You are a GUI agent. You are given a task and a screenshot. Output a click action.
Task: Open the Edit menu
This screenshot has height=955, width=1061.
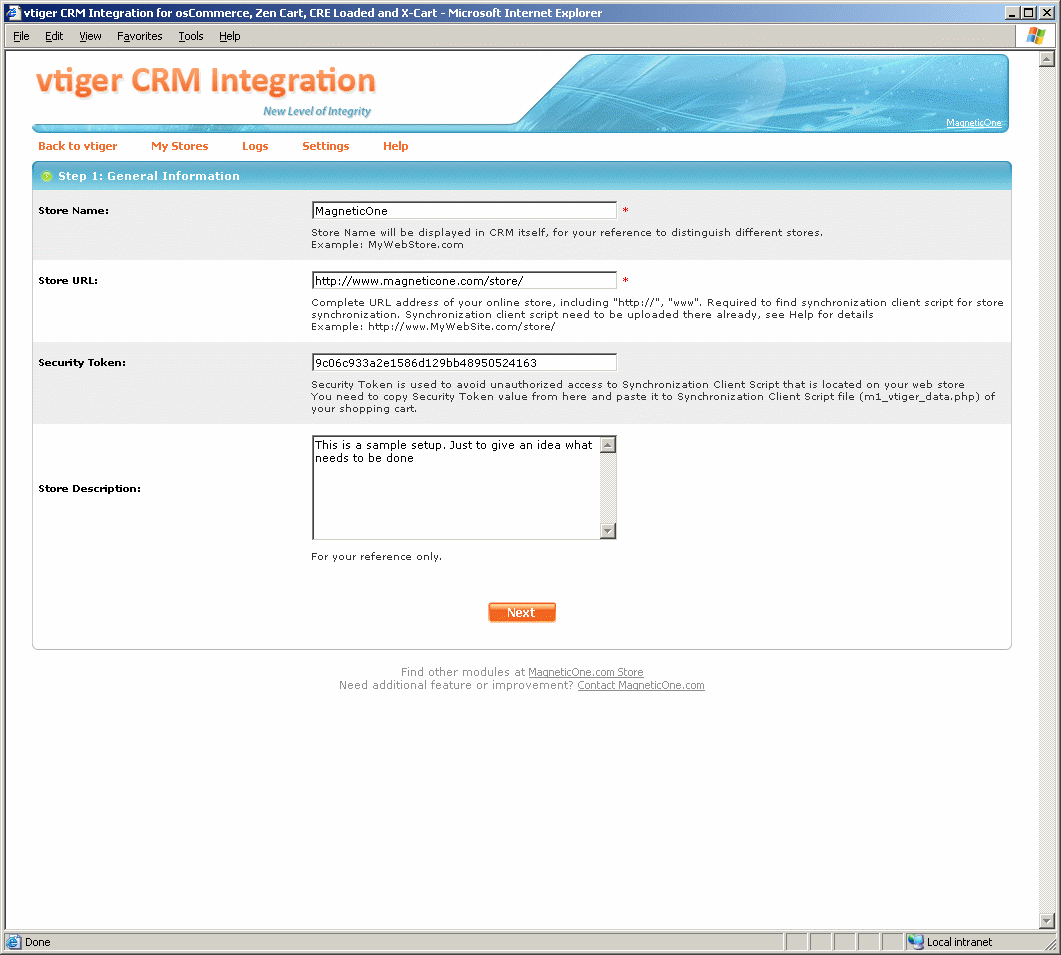click(x=54, y=37)
